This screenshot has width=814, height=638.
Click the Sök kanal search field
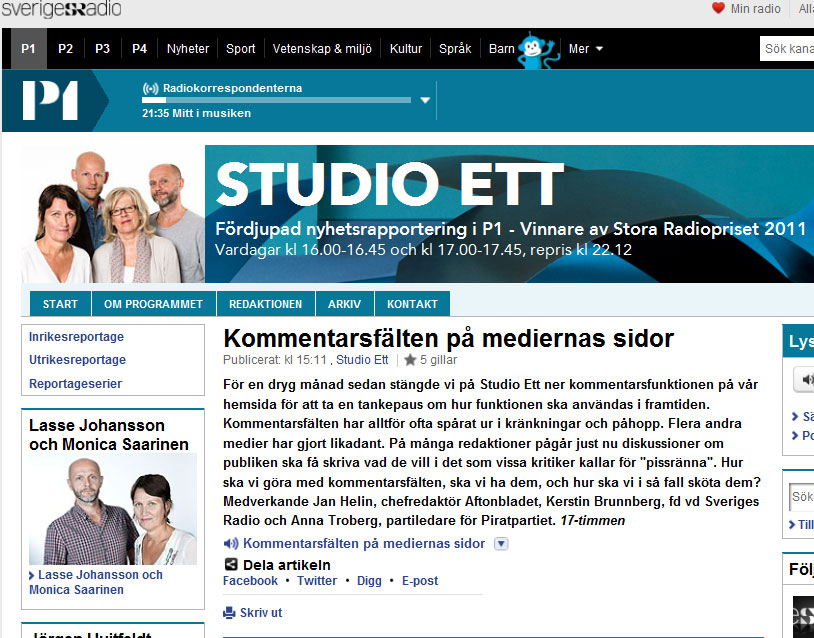[x=787, y=49]
